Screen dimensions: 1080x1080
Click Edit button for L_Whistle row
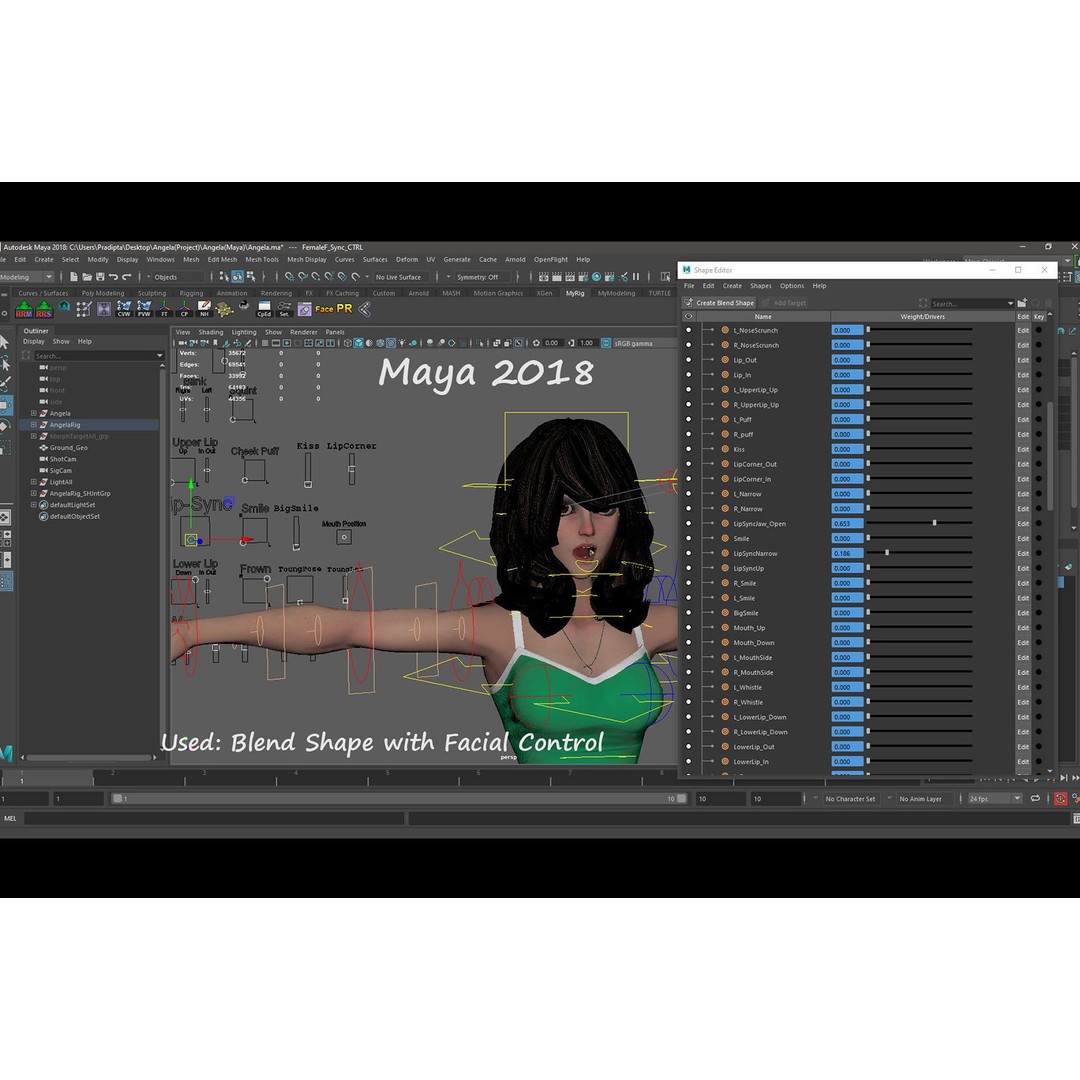click(1023, 687)
